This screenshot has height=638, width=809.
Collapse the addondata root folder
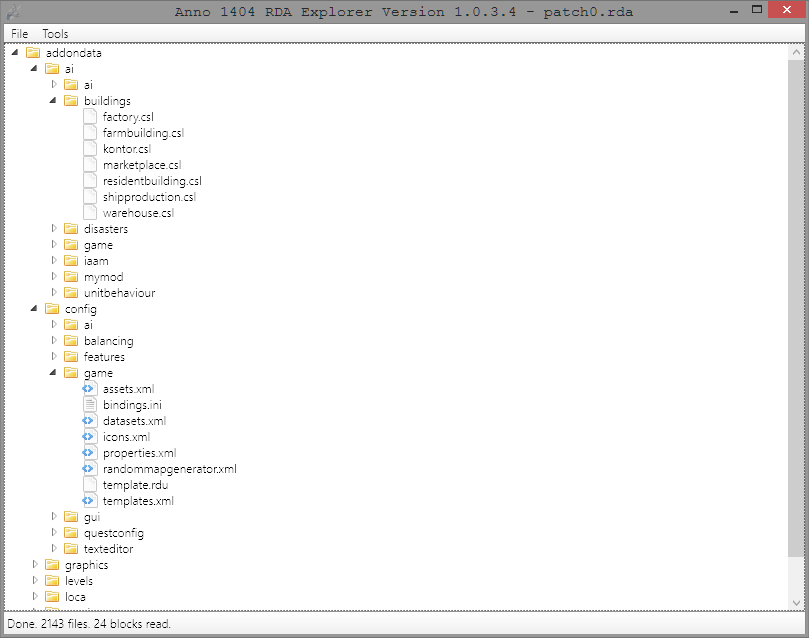(15, 53)
